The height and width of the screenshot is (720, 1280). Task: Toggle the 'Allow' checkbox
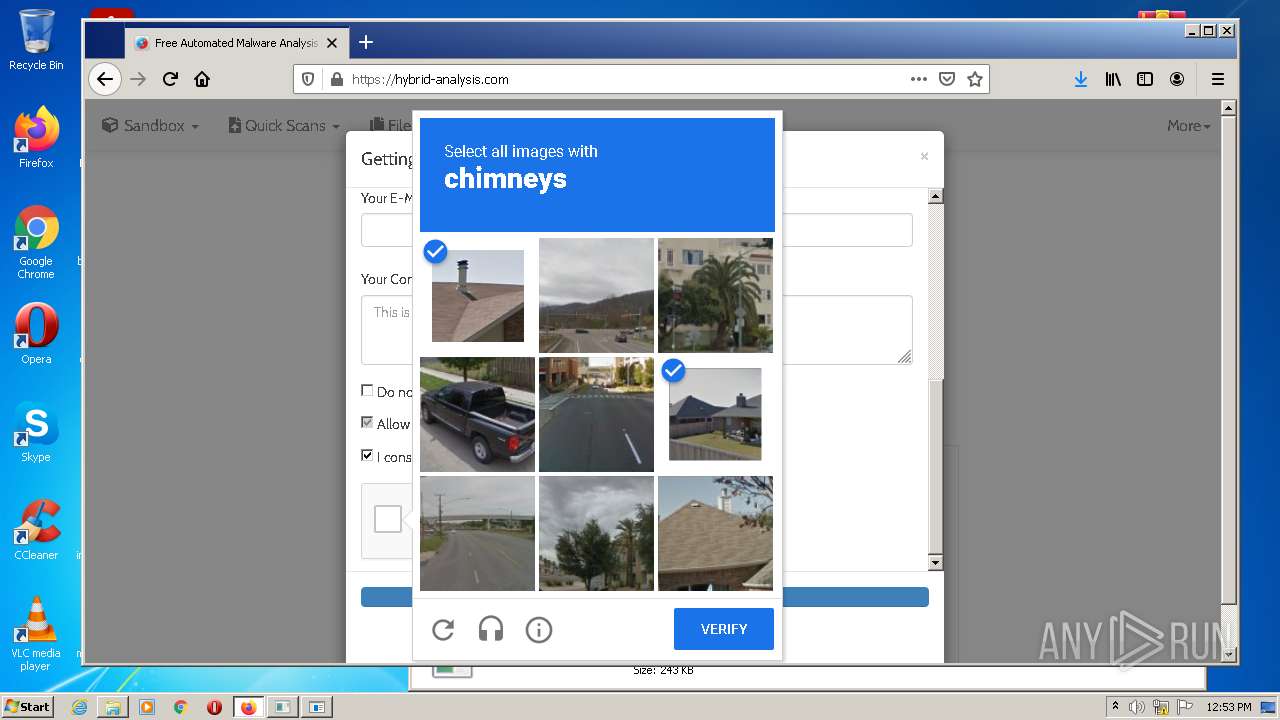click(x=367, y=423)
